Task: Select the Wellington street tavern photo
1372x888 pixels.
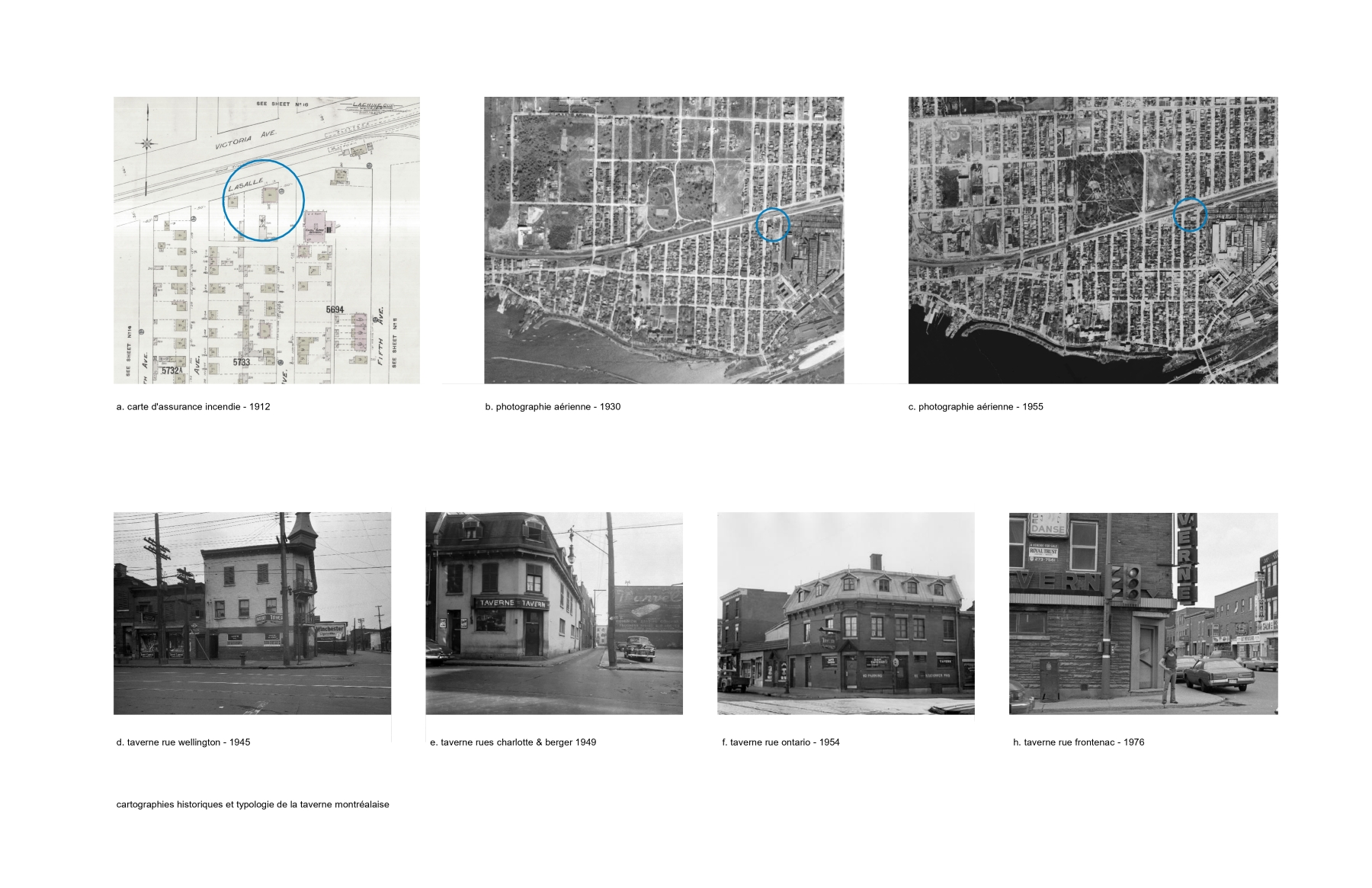Action: pyautogui.click(x=252, y=613)
